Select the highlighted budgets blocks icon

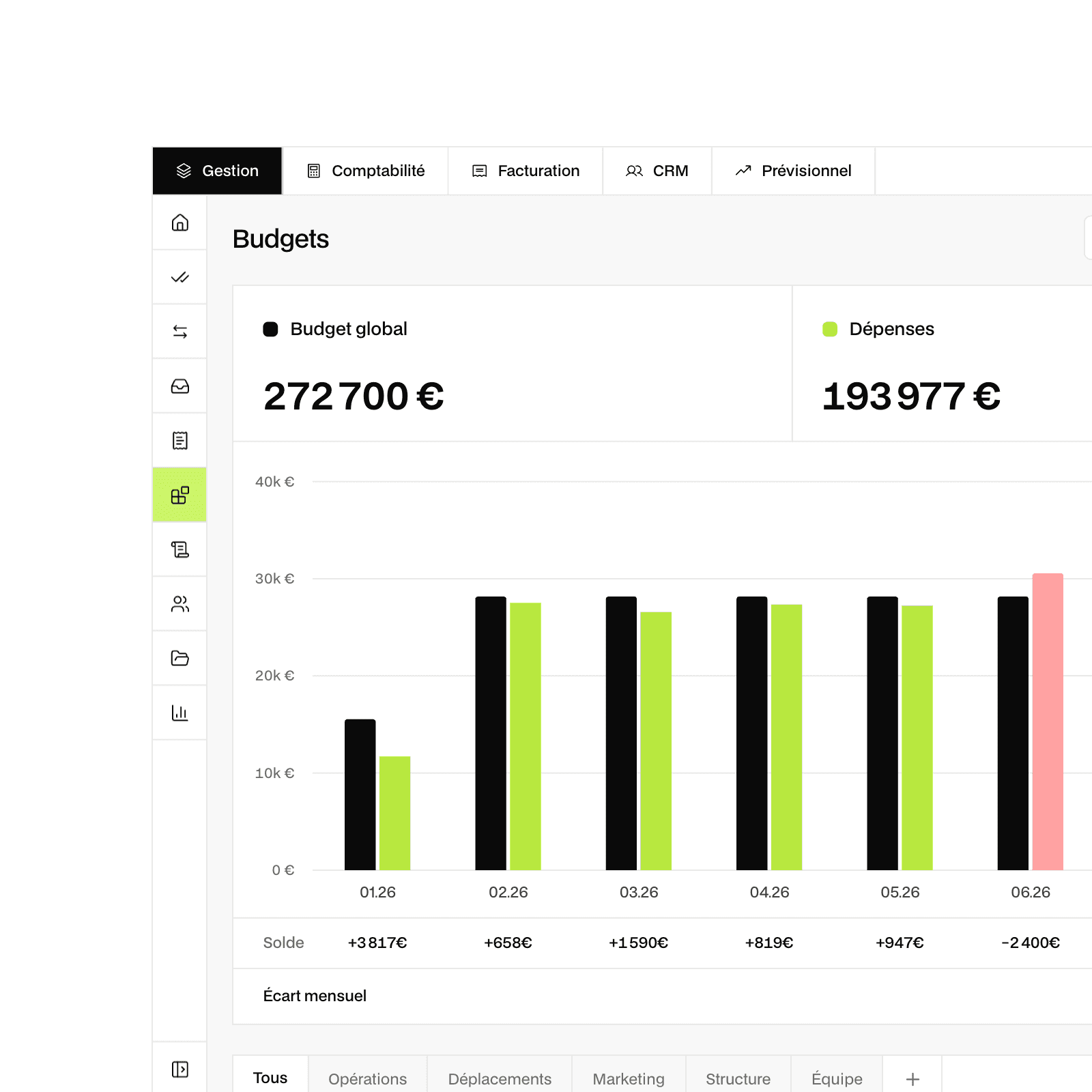coord(179,495)
